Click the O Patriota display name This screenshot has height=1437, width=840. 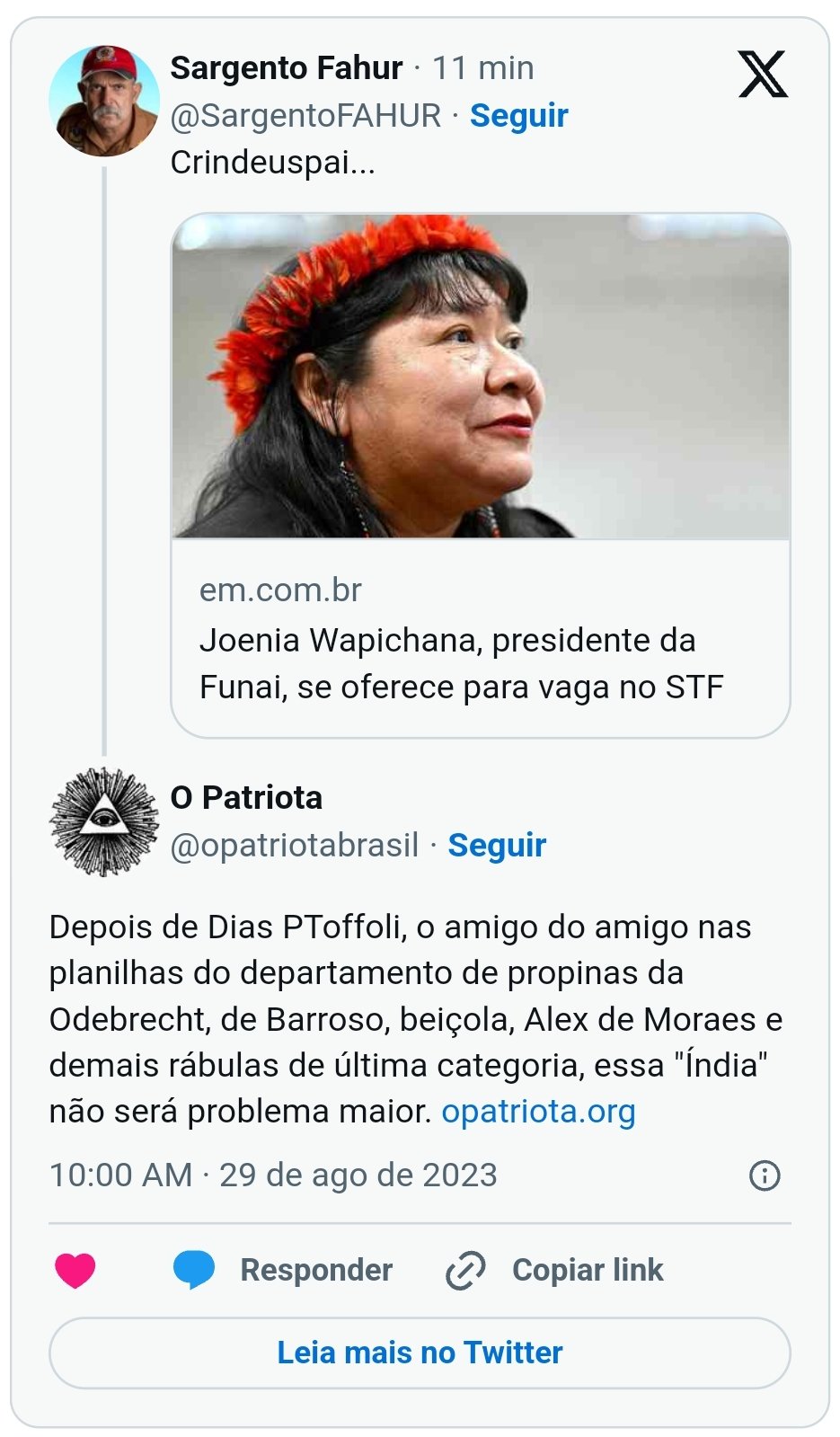pyautogui.click(x=246, y=798)
